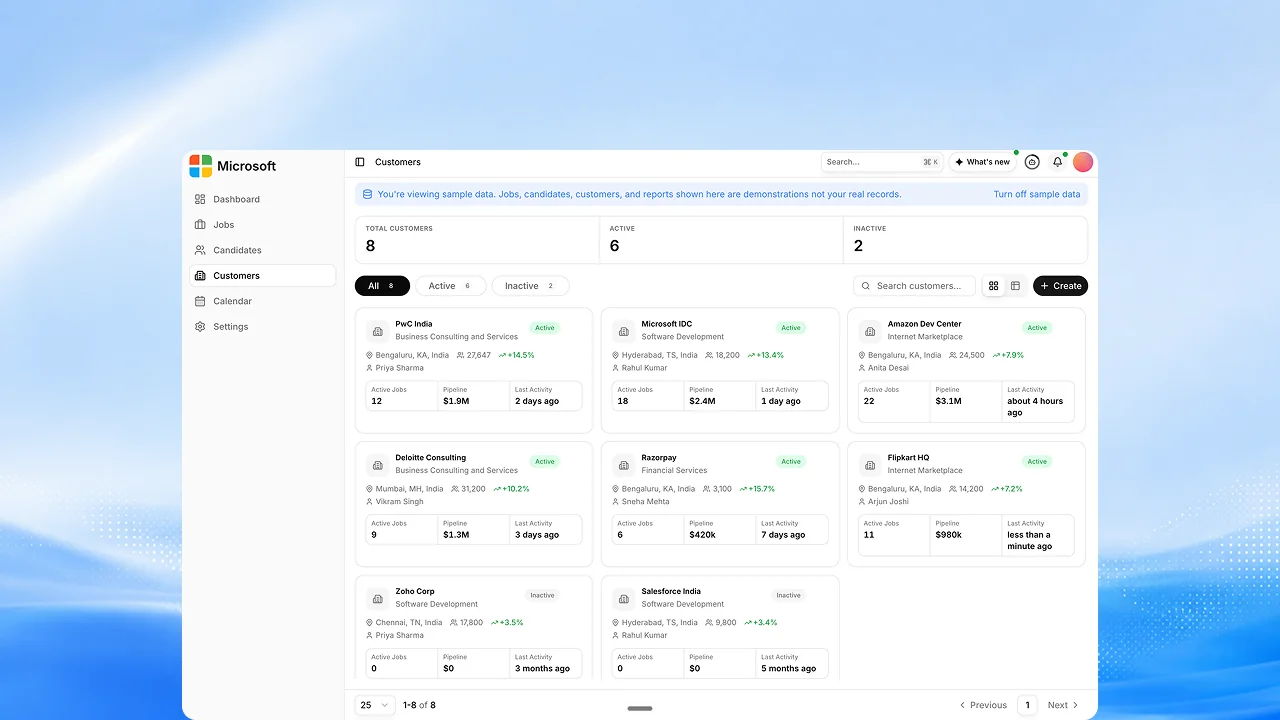1280x720 pixels.
Task: Open the assistant bot icon
Action: 1032,162
